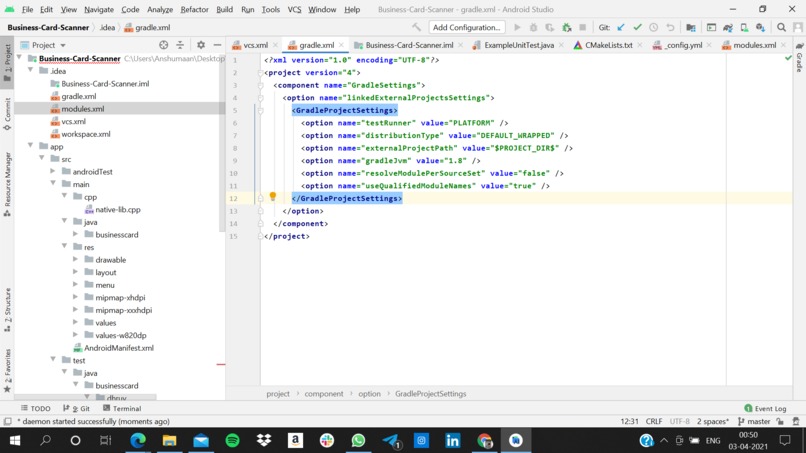This screenshot has height=453, width=806.
Task: Collapse the .idea folder
Action: [x=31, y=70]
